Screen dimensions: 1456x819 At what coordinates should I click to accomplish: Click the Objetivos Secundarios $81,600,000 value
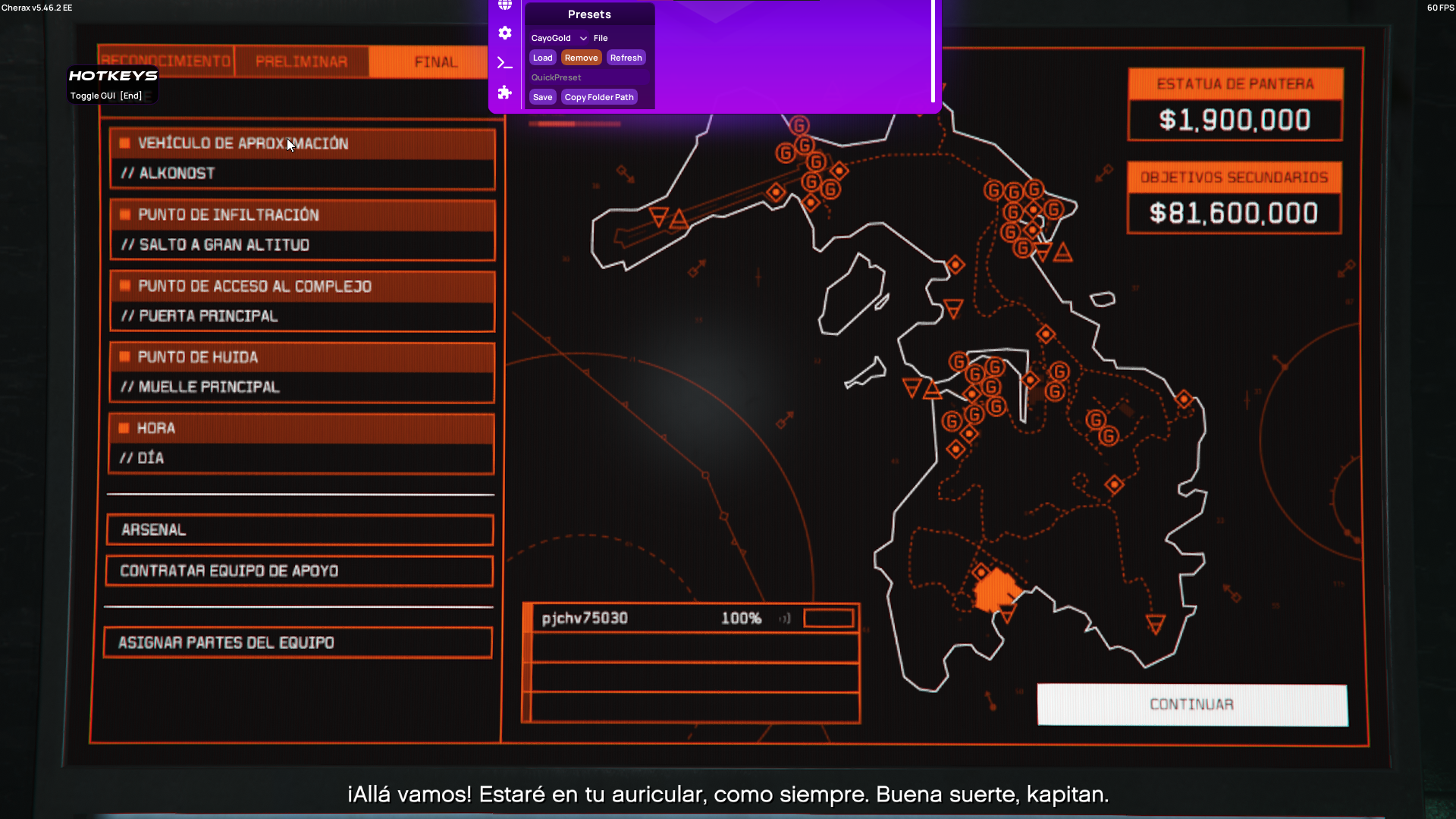click(1234, 213)
